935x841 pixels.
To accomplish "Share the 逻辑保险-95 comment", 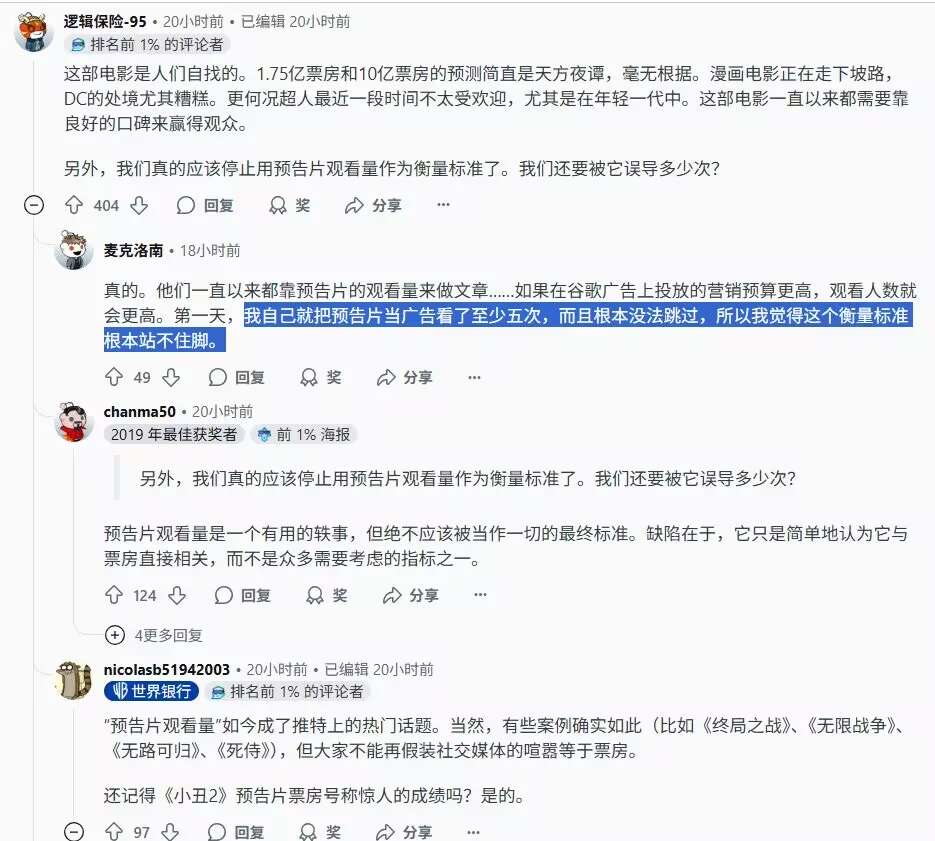I will click(x=373, y=205).
